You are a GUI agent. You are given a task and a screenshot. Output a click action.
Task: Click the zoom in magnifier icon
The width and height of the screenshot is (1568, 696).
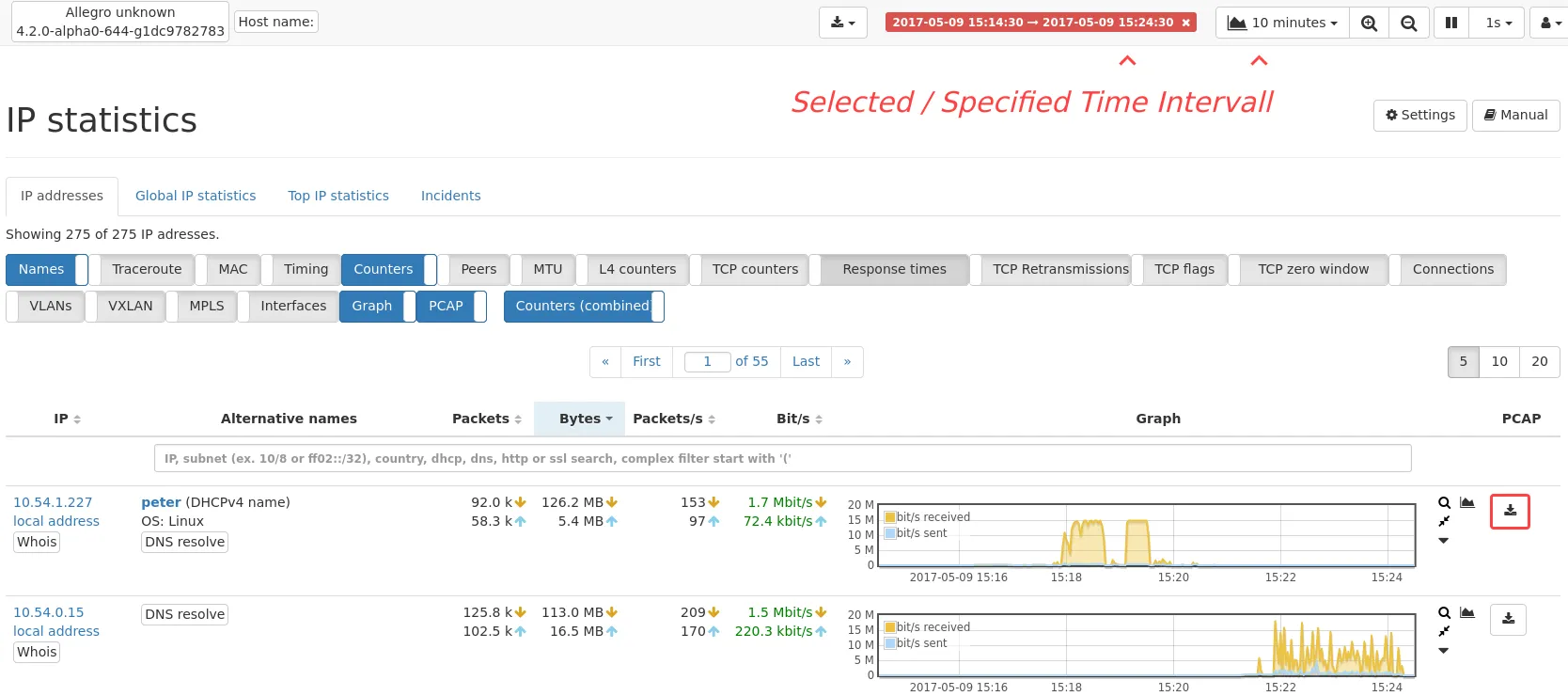click(1369, 23)
